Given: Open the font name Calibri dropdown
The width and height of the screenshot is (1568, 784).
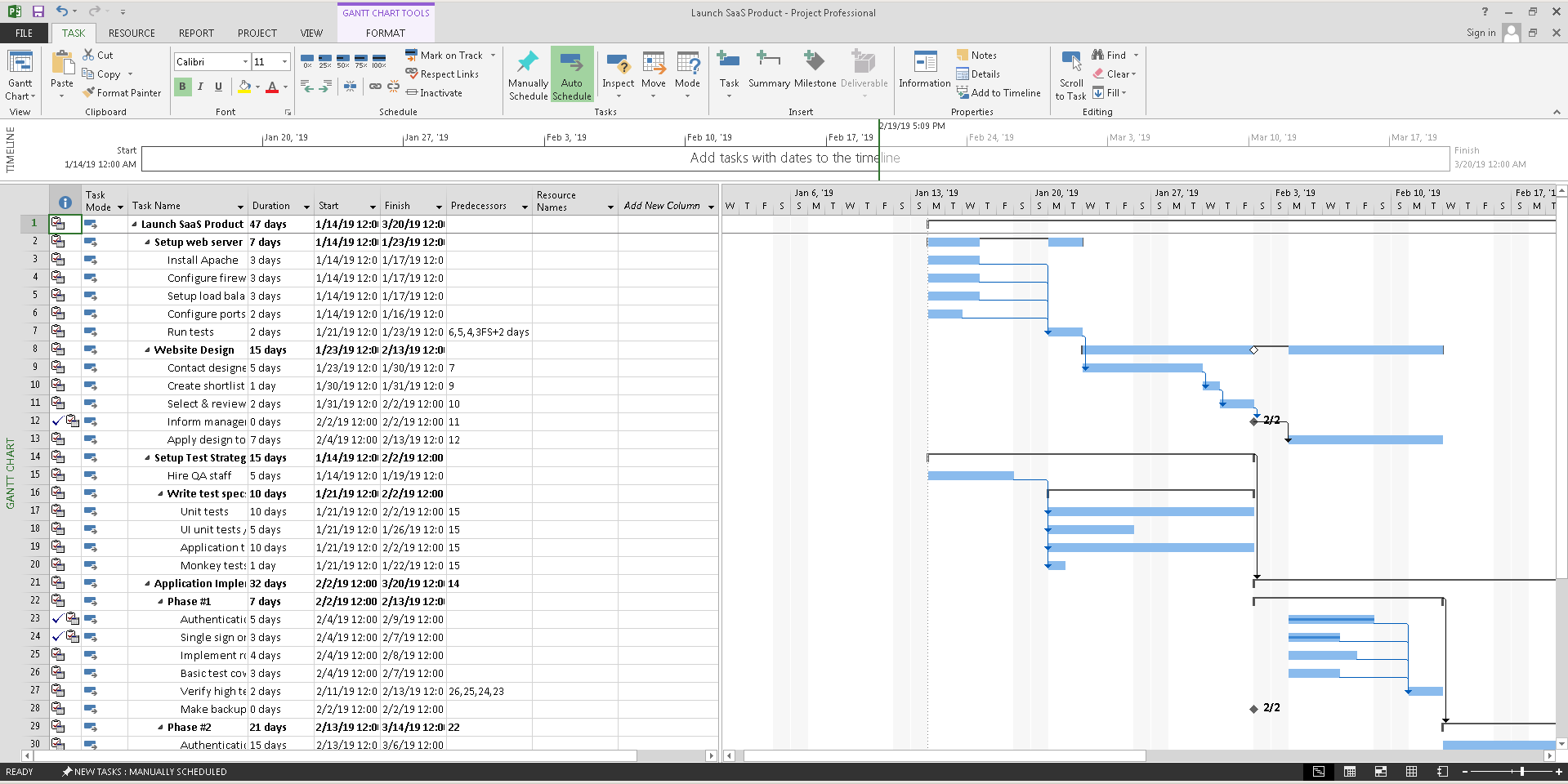Looking at the screenshot, I should [x=245, y=62].
